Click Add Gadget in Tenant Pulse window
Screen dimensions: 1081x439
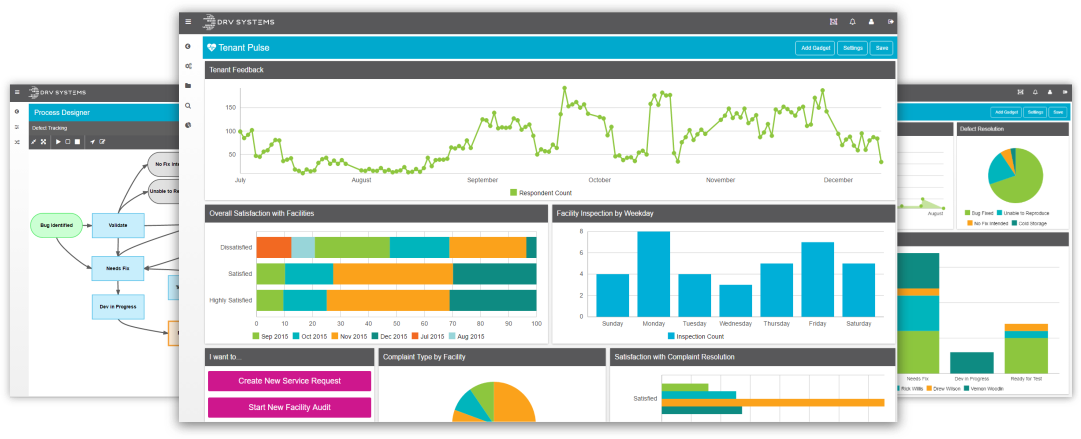(x=815, y=48)
